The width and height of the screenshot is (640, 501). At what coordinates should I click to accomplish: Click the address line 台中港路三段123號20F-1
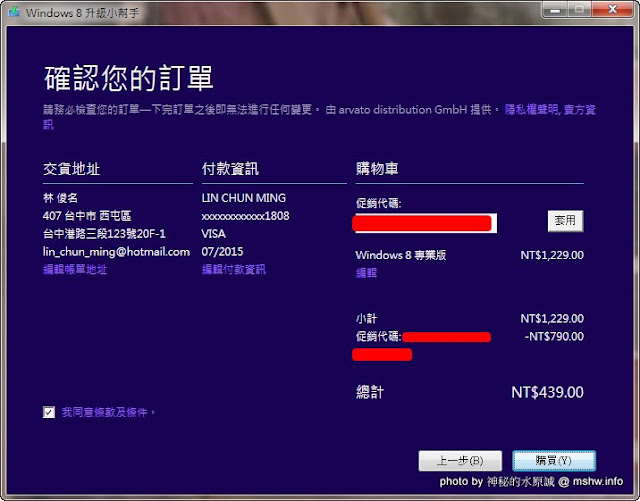tap(104, 234)
